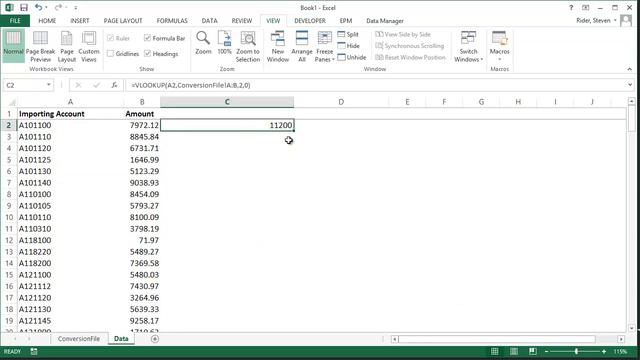Viewport: 640px width, 360px height.
Task: Open the Zoom dialog
Action: click(x=203, y=42)
